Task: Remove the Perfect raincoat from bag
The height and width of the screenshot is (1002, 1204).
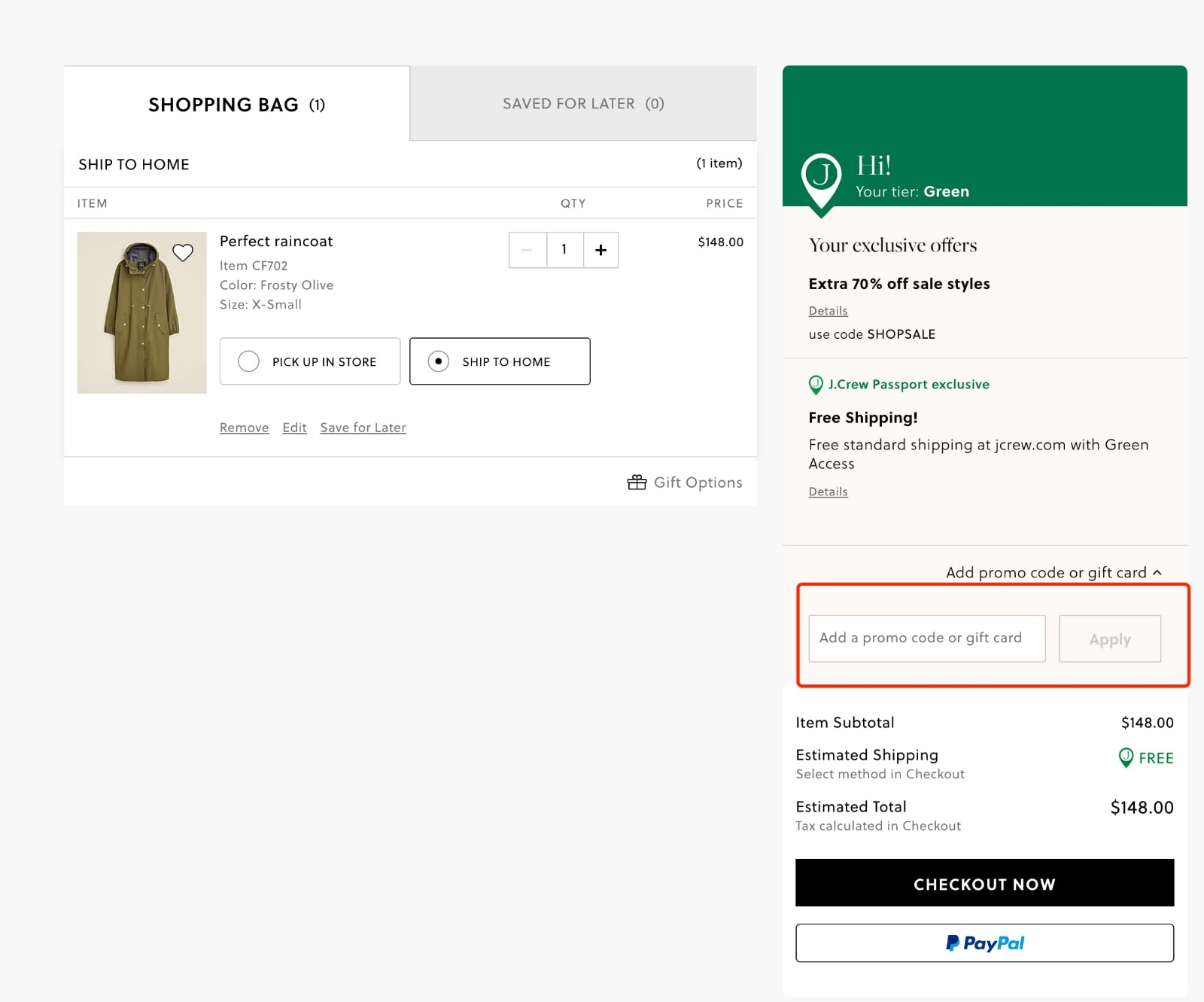Action: 244,428
